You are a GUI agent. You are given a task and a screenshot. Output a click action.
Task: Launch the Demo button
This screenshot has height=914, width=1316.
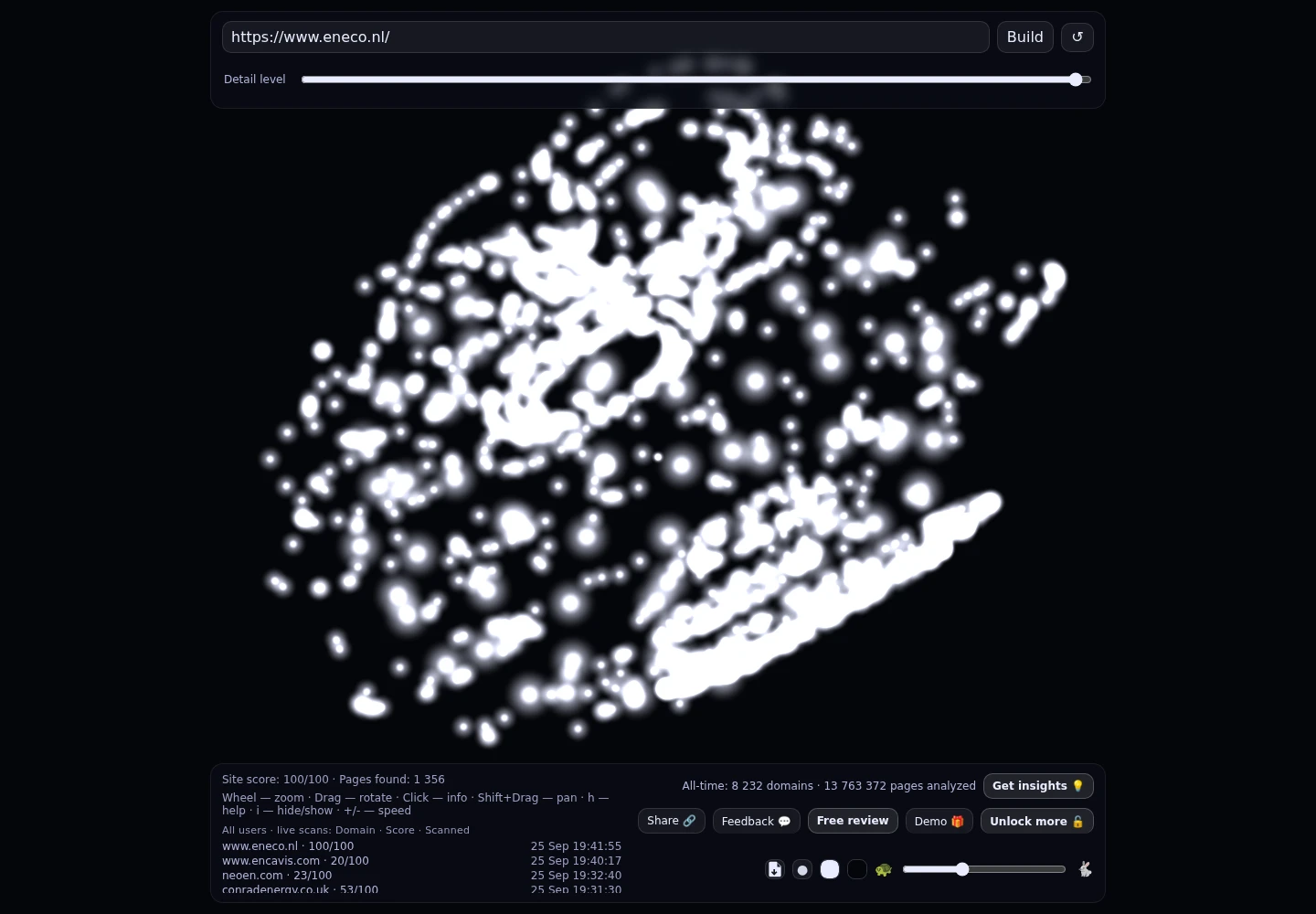(x=939, y=821)
